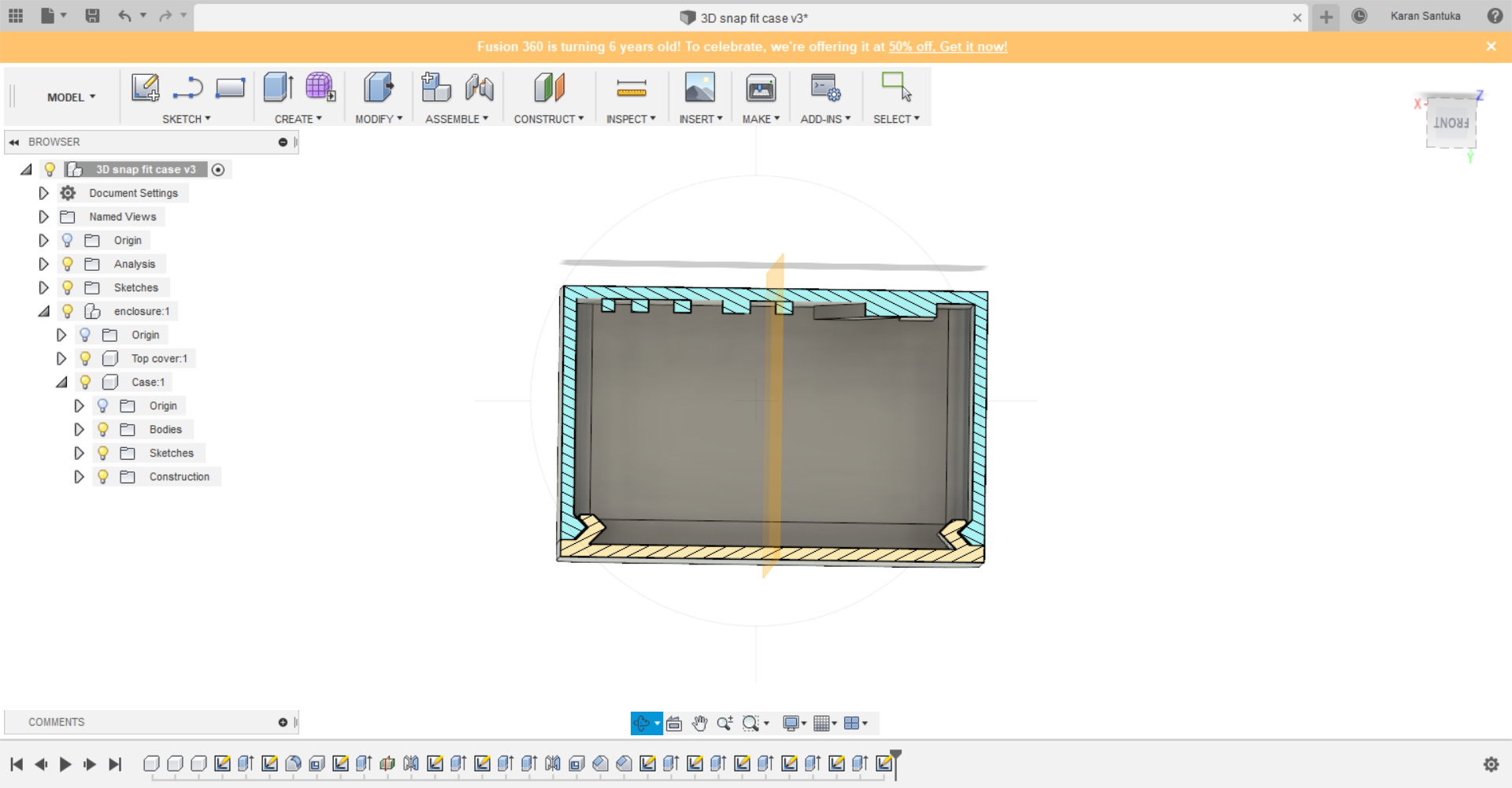Viewport: 1512px width, 788px height.
Task: Click the Press Pull modify icon
Action: point(379,87)
